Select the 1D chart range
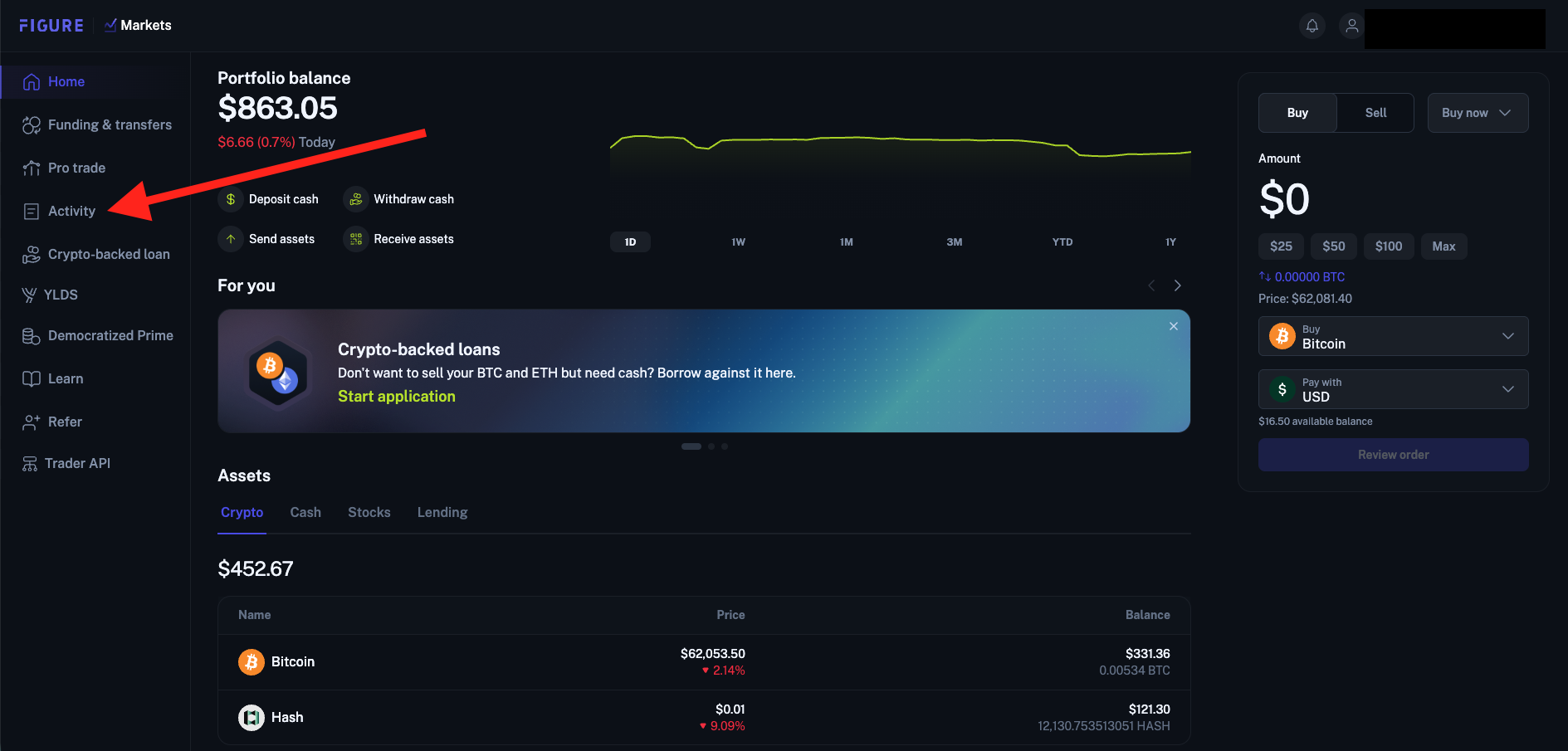 pyautogui.click(x=631, y=241)
